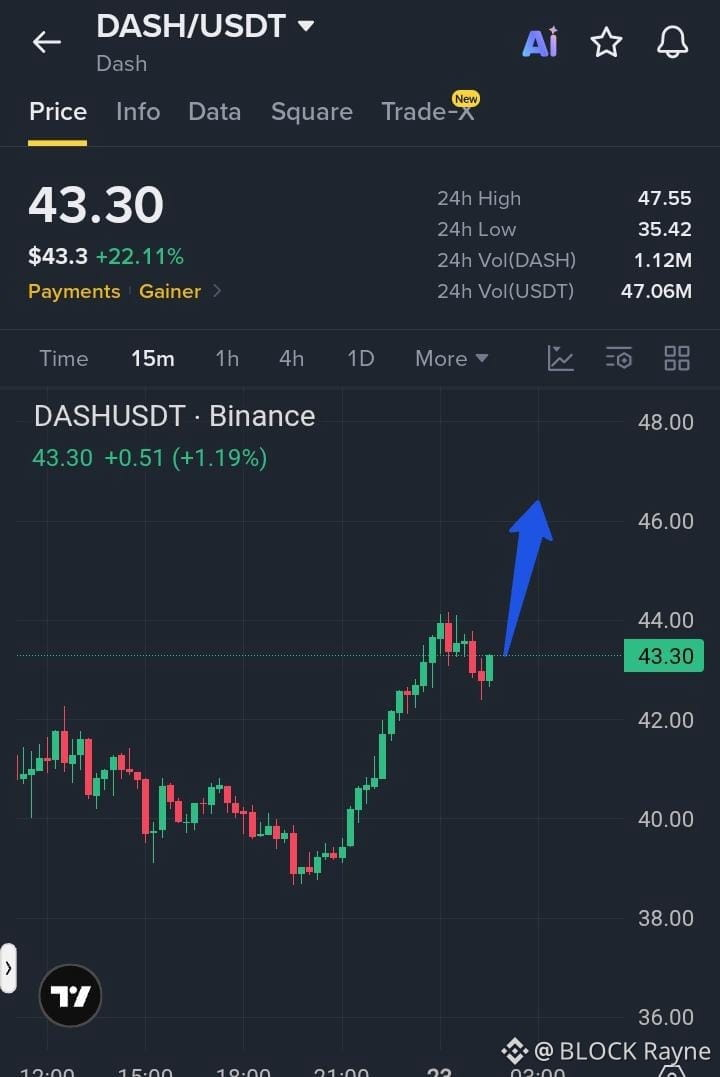Viewport: 720px width, 1077px height.
Task: Select the 15m interval
Action: pyautogui.click(x=153, y=359)
